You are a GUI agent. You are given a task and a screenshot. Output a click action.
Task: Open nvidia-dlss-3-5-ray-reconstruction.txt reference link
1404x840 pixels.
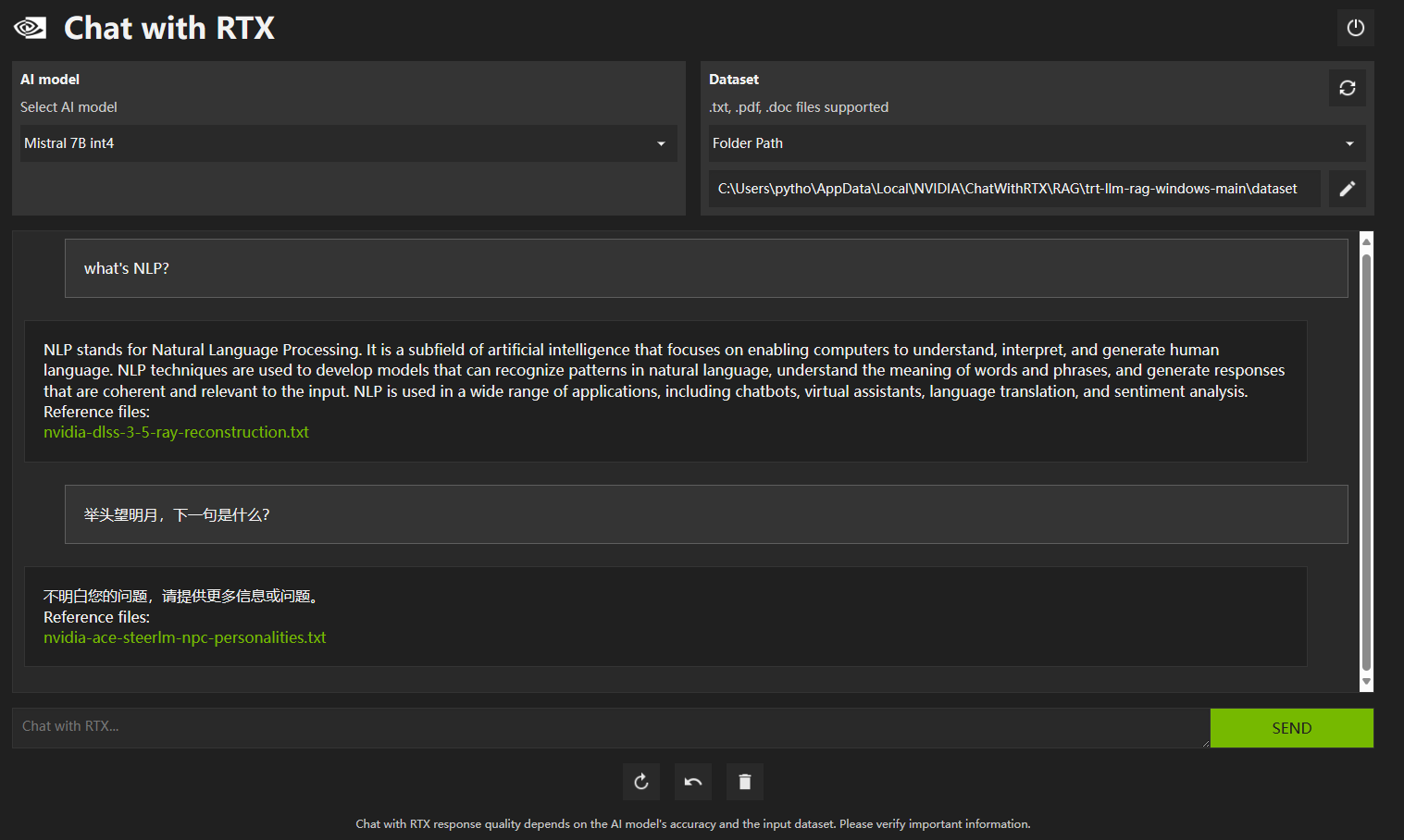(x=176, y=432)
